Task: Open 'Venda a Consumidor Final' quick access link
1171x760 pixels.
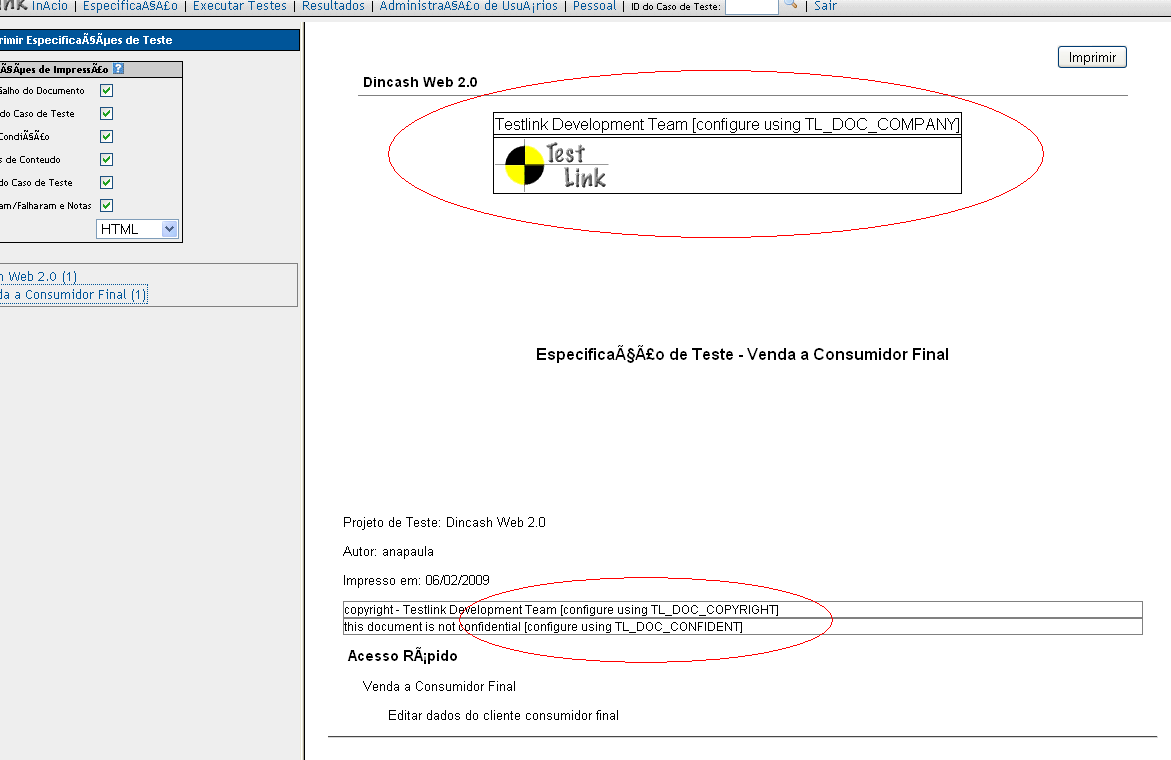Action: coord(439,686)
